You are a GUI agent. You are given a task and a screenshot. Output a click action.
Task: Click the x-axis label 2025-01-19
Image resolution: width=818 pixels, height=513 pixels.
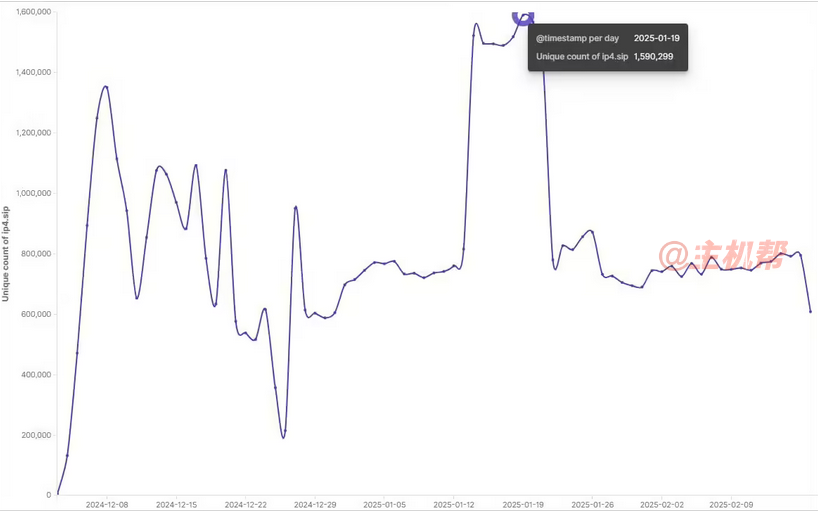tap(523, 505)
